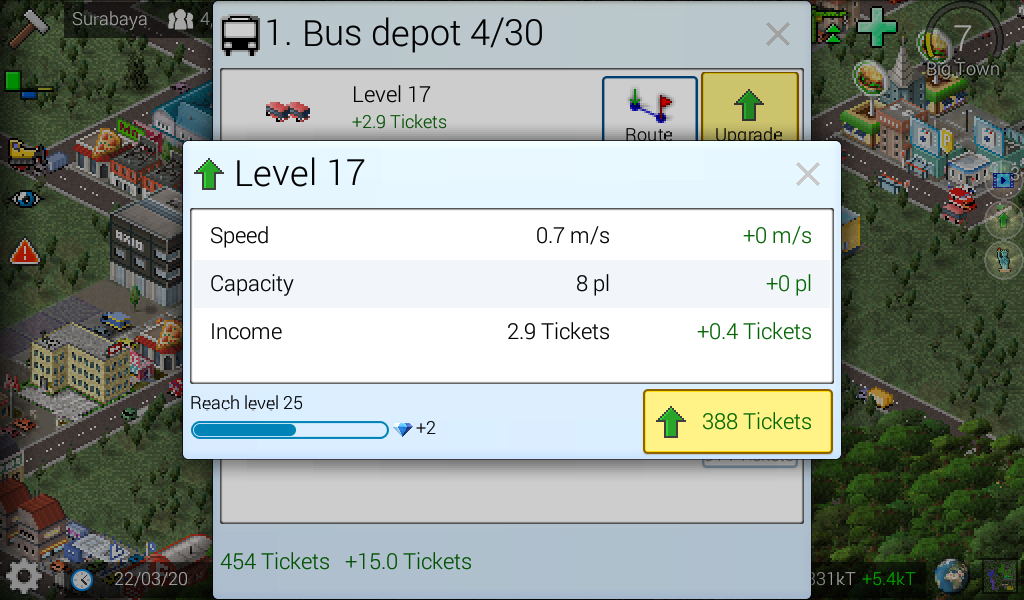
Task: Click the Reach level 25 progress bar
Action: tap(290, 430)
